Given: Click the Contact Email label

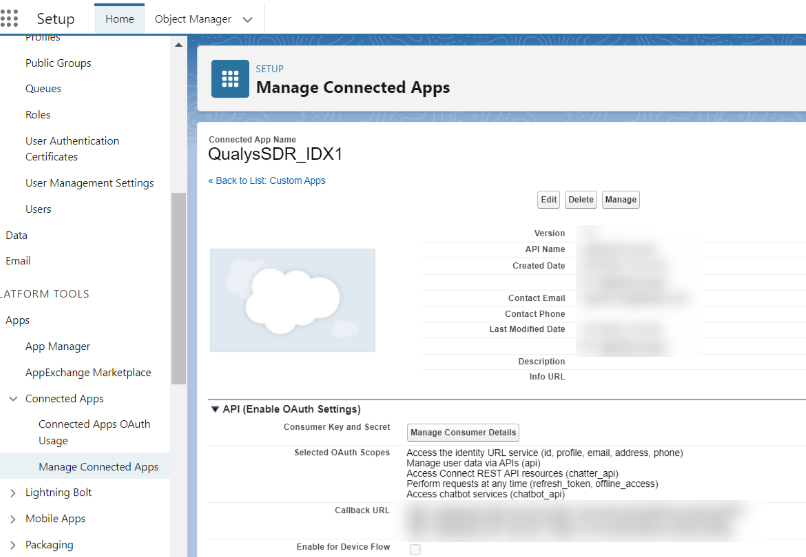Looking at the screenshot, I should 537,298.
